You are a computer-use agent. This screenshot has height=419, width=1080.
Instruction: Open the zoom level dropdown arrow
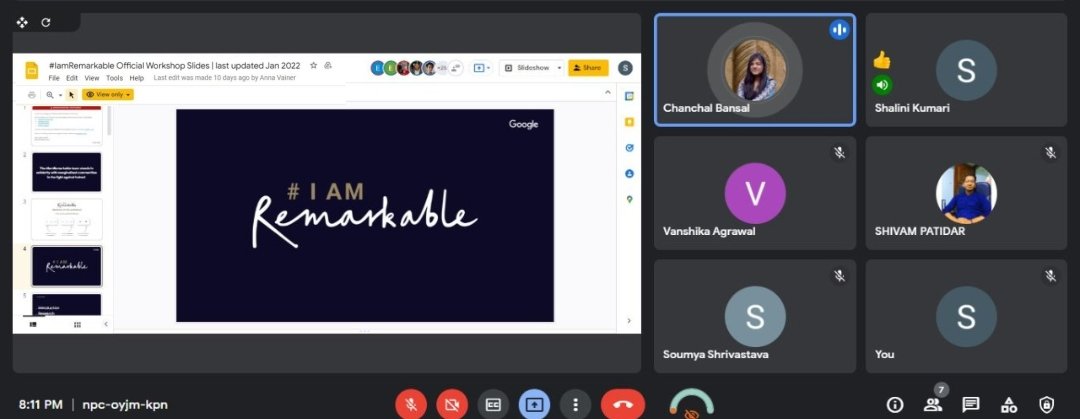60,94
